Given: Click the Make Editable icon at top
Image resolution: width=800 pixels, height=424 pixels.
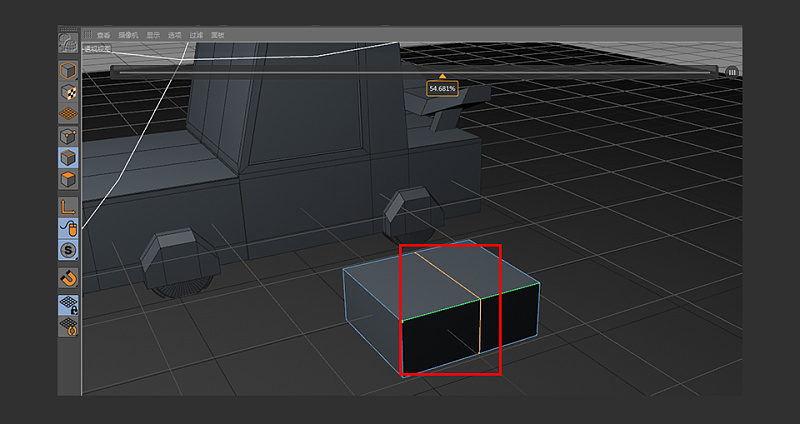Looking at the screenshot, I should (x=68, y=43).
